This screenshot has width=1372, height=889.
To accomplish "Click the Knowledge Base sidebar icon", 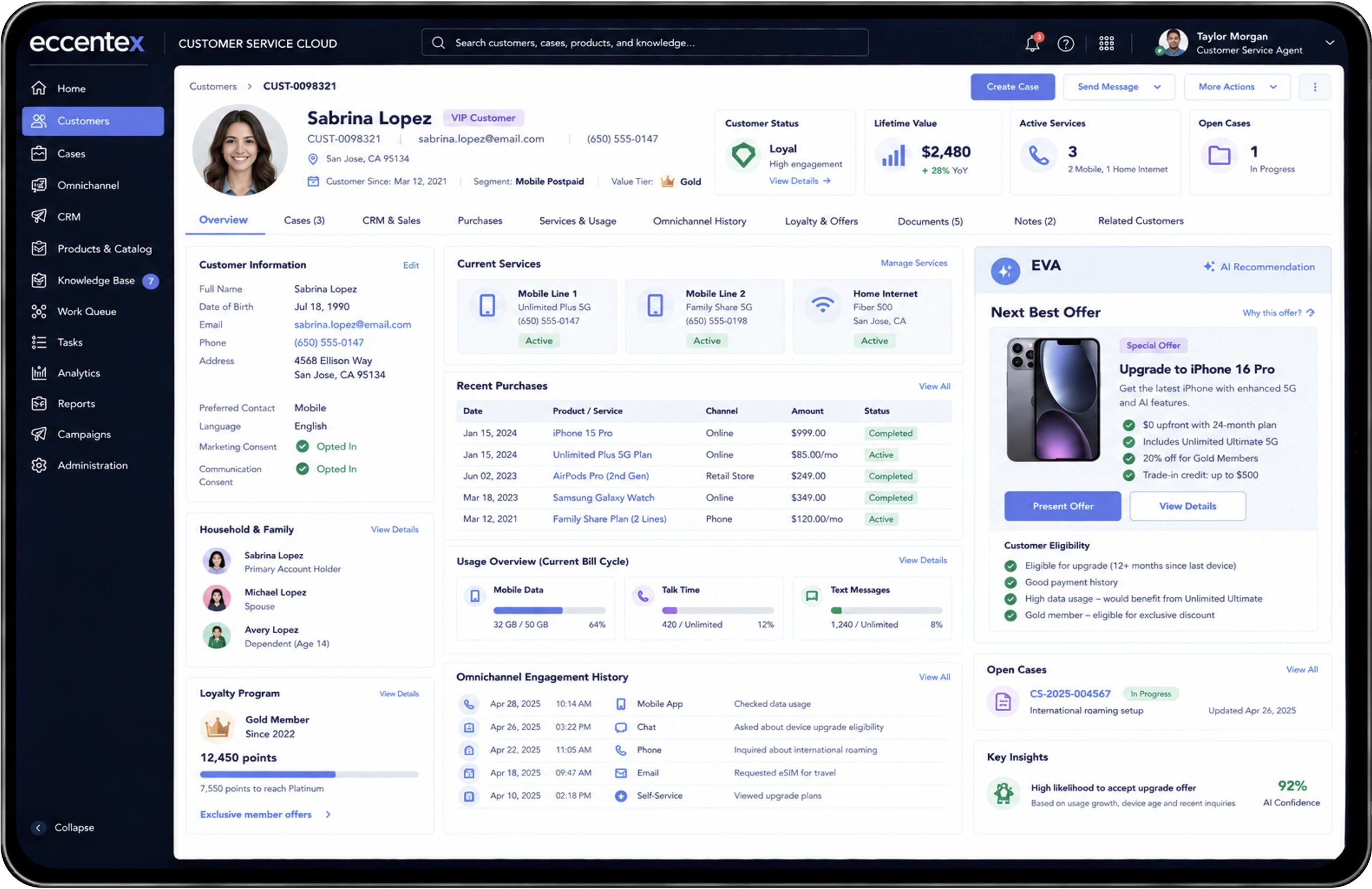I will 39,280.
